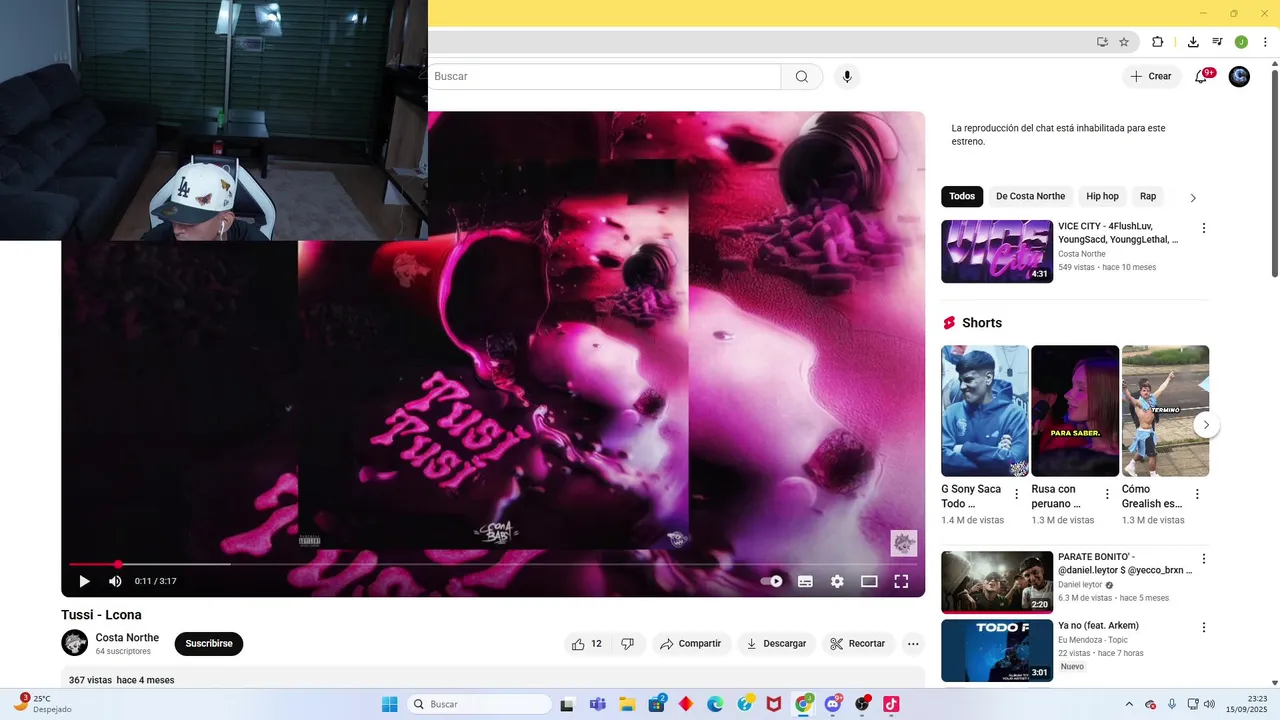Viewport: 1280px width, 720px height.
Task: Open the YouTube account avatar menu
Action: click(1239, 77)
